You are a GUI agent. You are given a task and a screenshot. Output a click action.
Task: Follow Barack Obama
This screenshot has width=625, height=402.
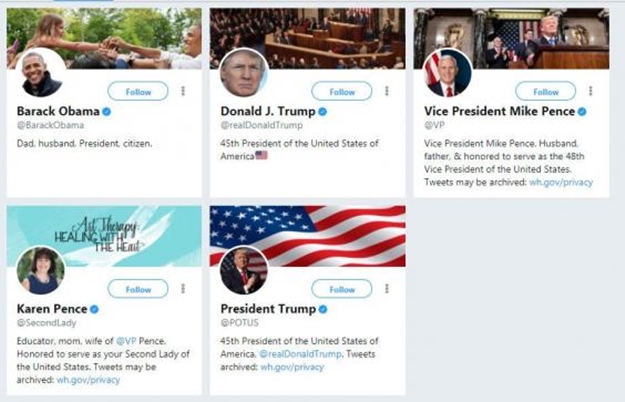(137, 91)
